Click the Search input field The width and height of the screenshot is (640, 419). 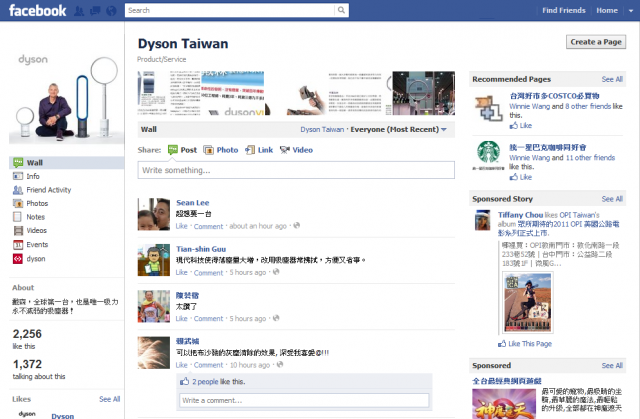[229, 10]
